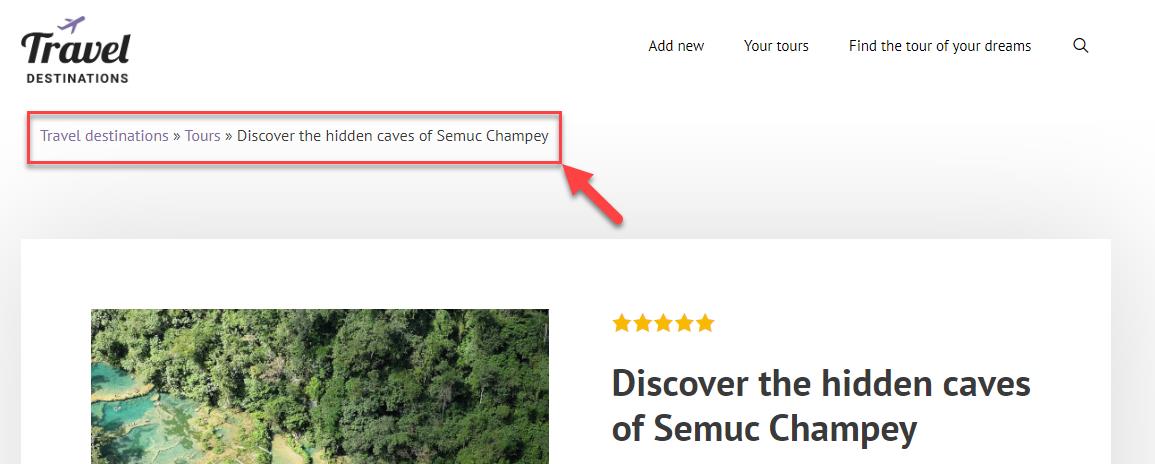
Task: Click the separator after Travel destinations breadcrumb
Action: point(177,136)
